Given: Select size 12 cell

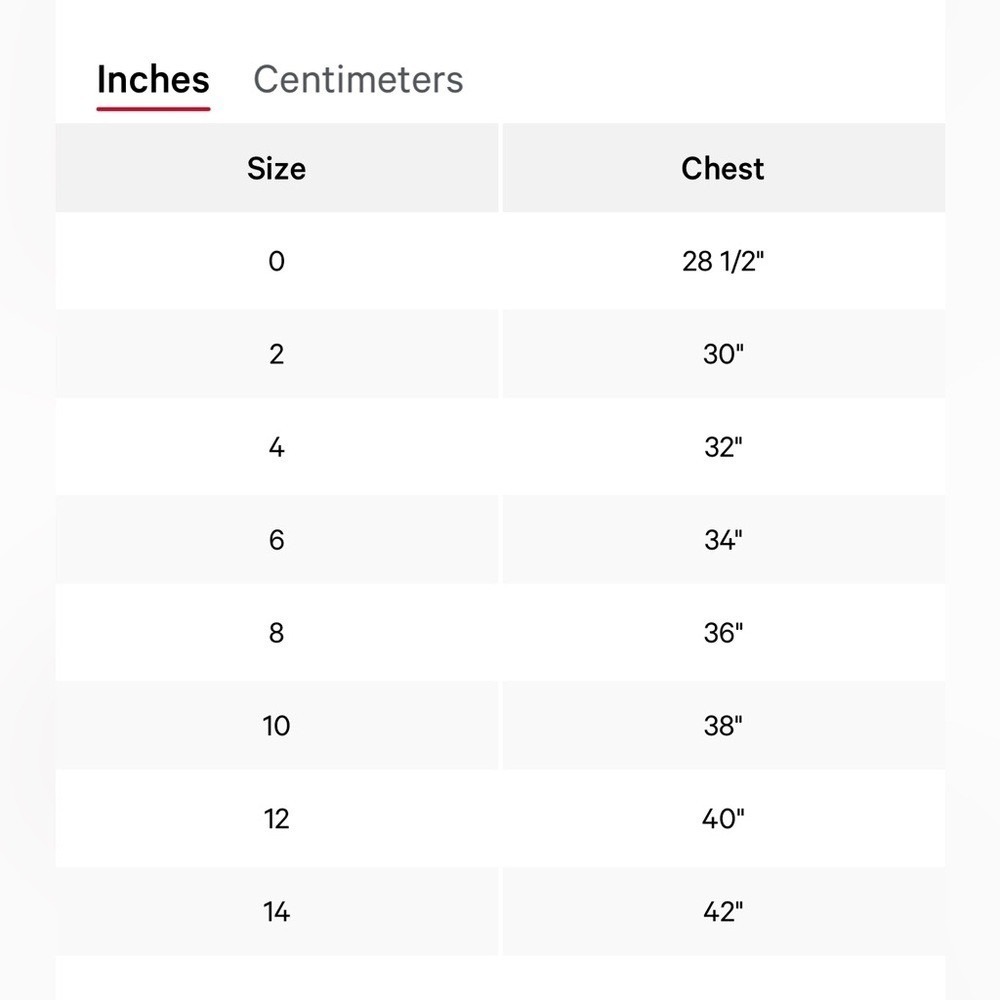Looking at the screenshot, I should pyautogui.click(x=277, y=818).
